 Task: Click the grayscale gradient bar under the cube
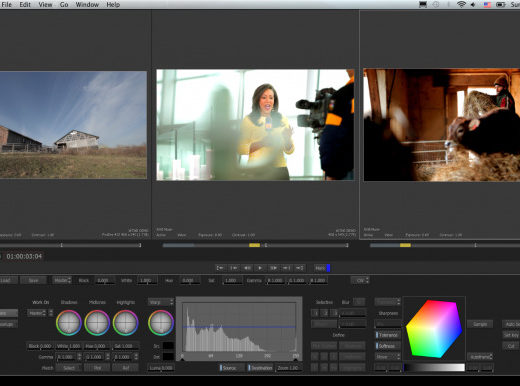434,367
